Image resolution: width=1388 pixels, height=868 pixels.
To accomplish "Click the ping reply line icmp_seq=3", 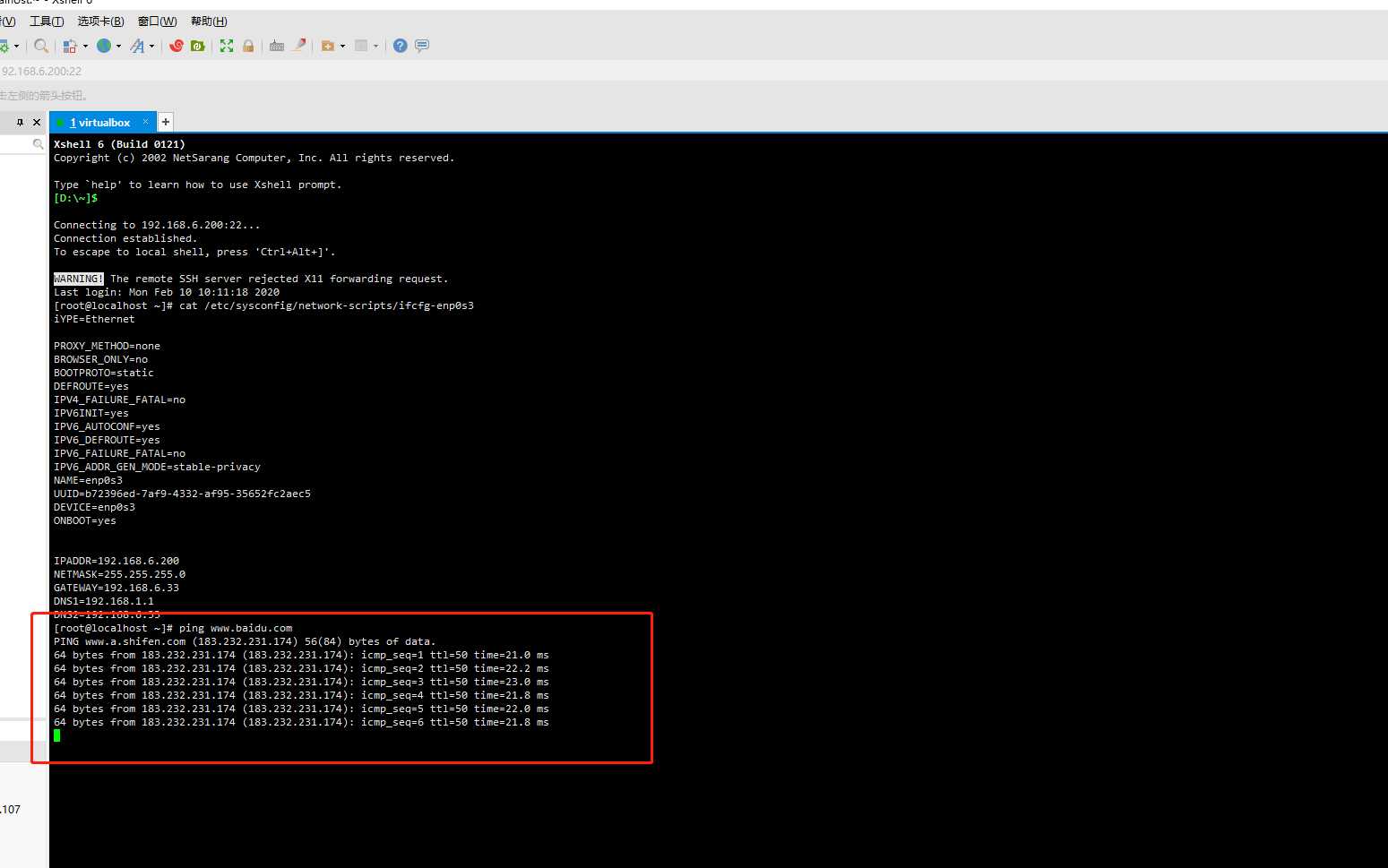I will coord(301,682).
